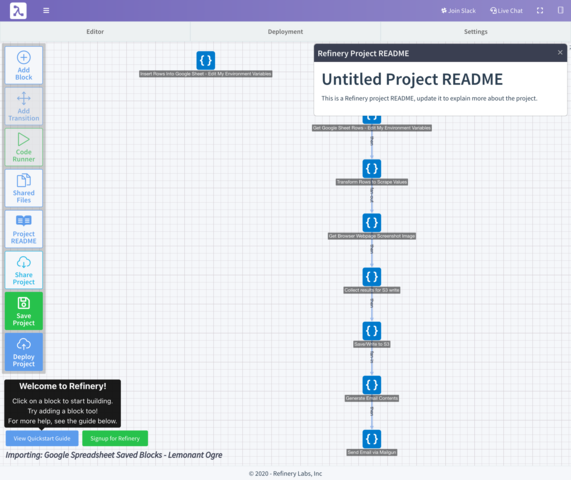Screen dimensions: 571x480
Task: Select the Add Transition tool
Action: pos(24,106)
